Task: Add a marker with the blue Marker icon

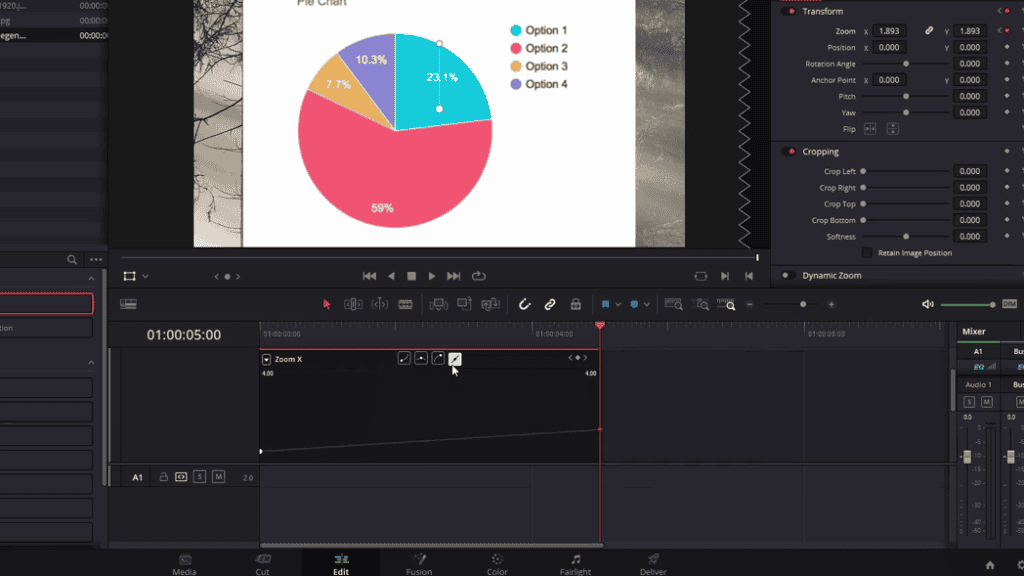Action: (x=634, y=304)
